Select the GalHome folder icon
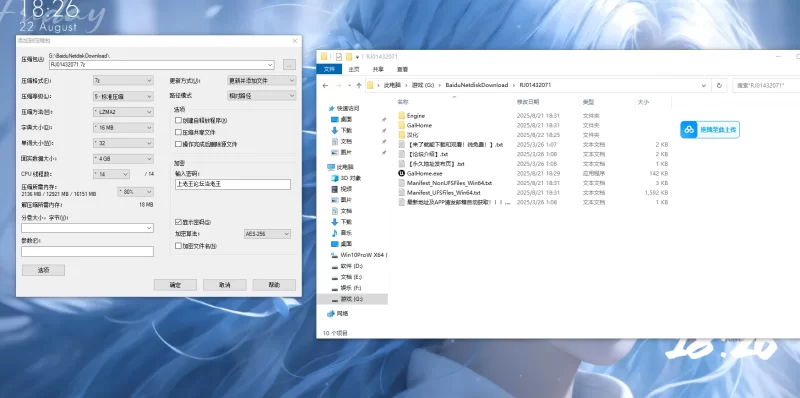800x398 pixels. coord(402,125)
